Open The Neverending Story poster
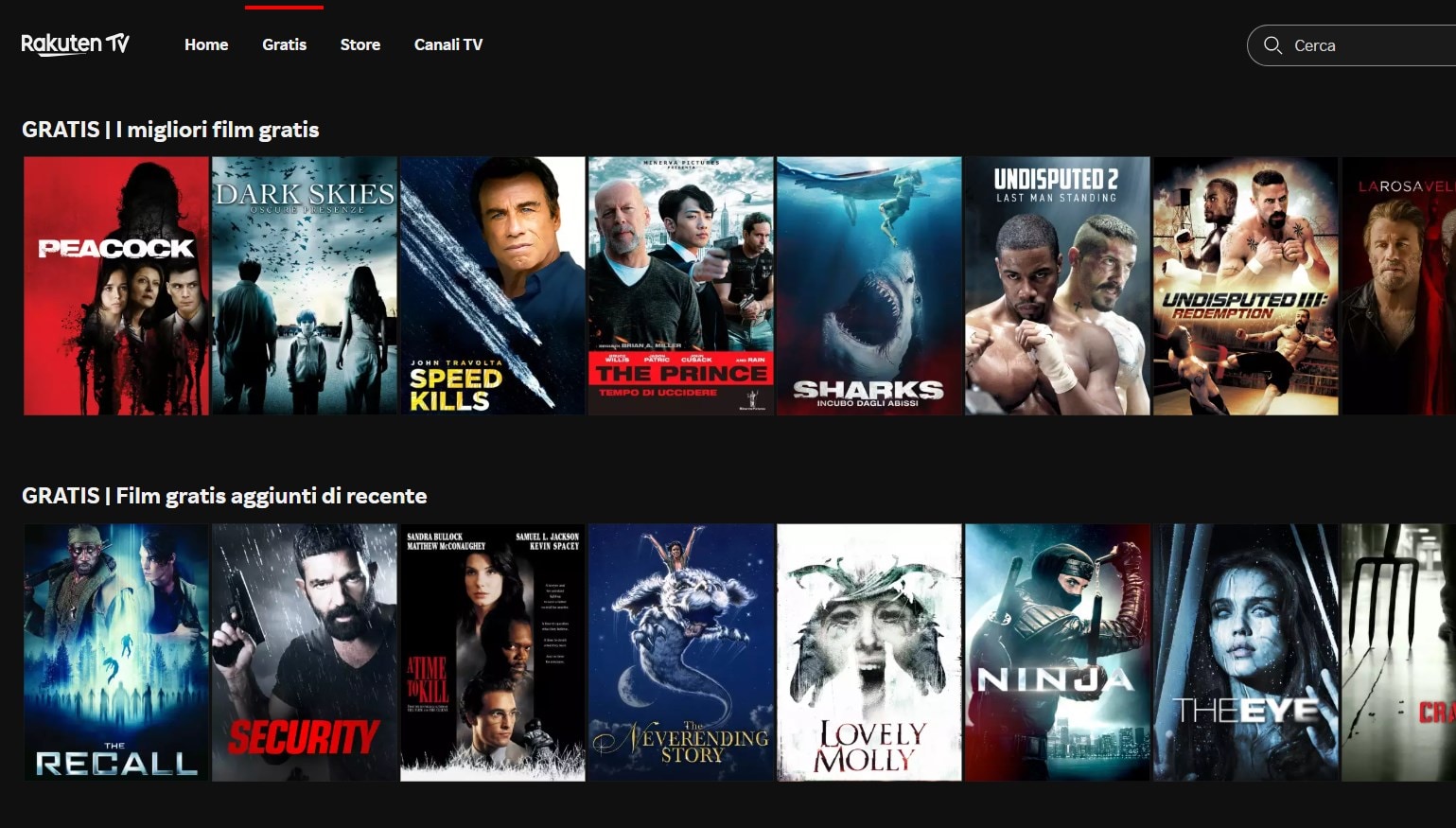Image resolution: width=1456 pixels, height=828 pixels. [681, 653]
